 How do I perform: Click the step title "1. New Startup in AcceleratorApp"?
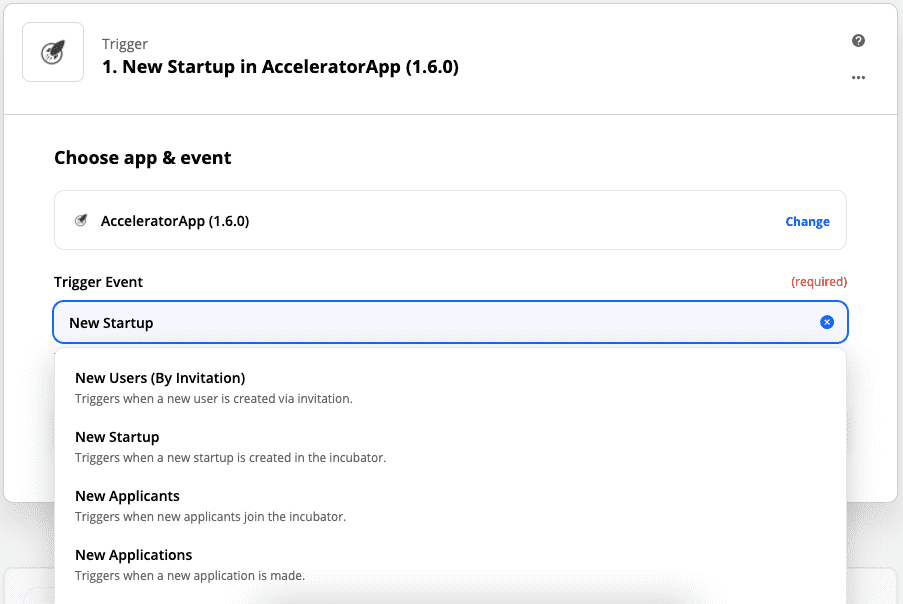280,68
